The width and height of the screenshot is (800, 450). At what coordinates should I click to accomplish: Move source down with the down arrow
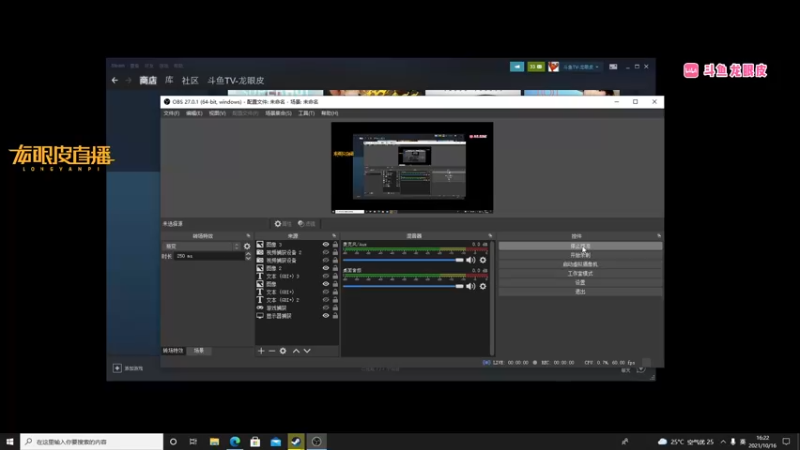(x=307, y=351)
